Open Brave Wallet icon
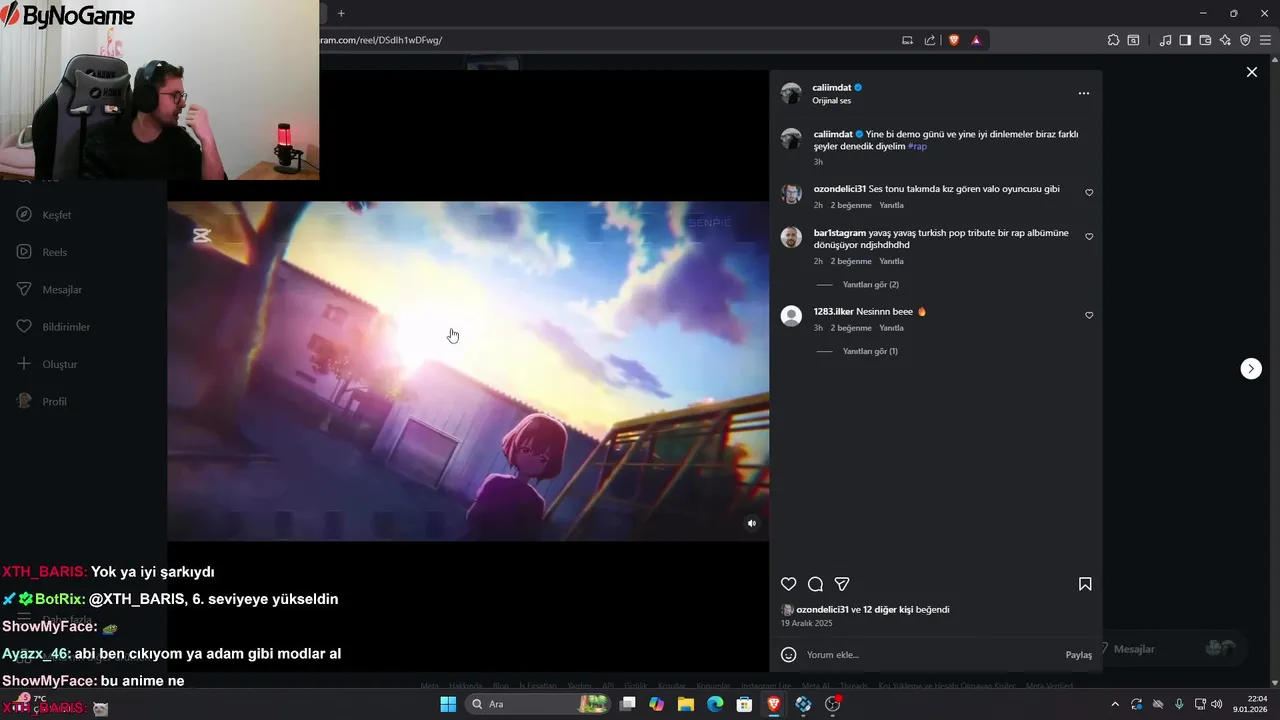Image resolution: width=1280 pixels, height=720 pixels. (1205, 40)
